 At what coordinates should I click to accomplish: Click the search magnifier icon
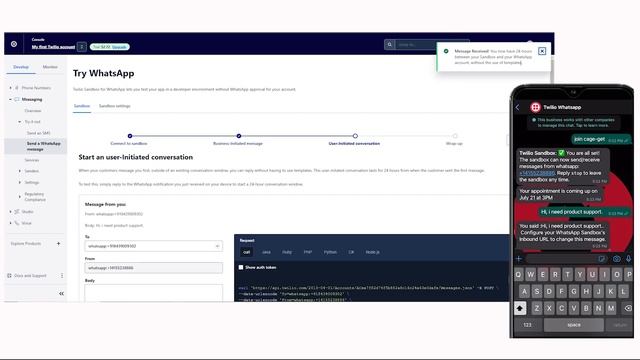tap(389, 44)
